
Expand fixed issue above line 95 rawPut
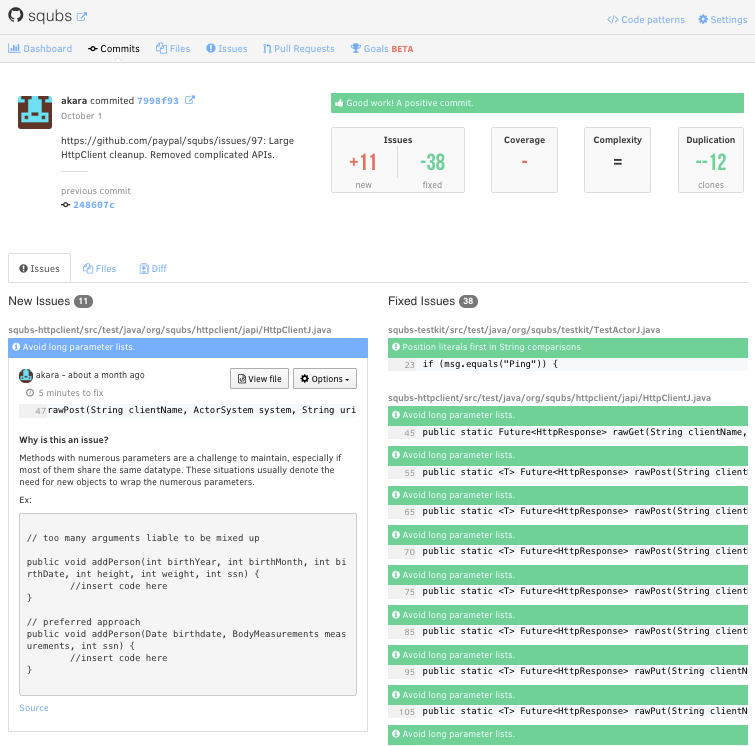point(568,655)
